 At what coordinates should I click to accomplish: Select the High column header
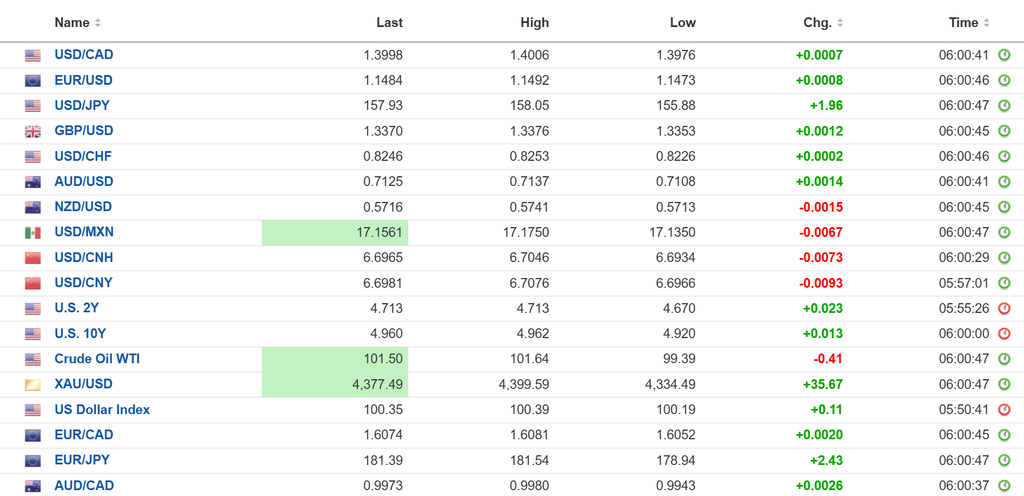(535, 23)
